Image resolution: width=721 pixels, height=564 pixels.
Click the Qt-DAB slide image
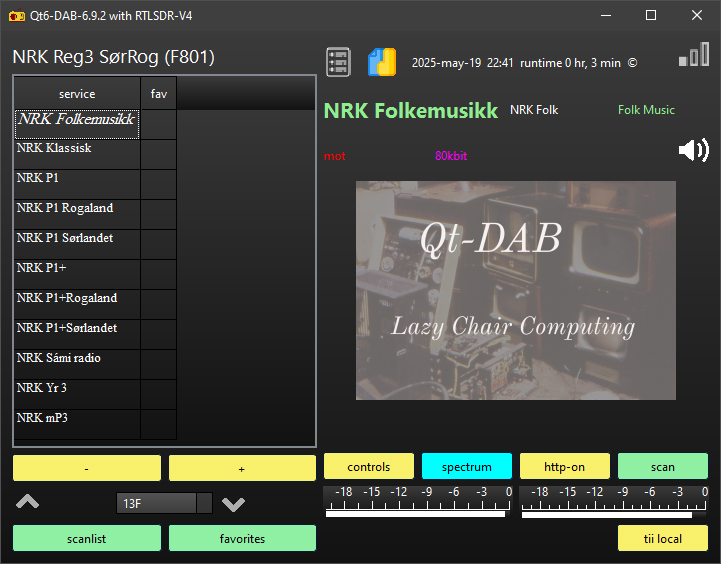pos(515,290)
